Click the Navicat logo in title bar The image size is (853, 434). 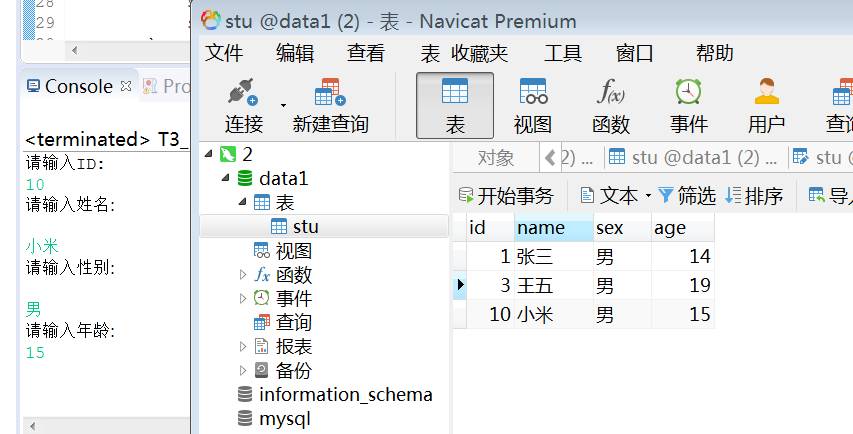pyautogui.click(x=211, y=21)
